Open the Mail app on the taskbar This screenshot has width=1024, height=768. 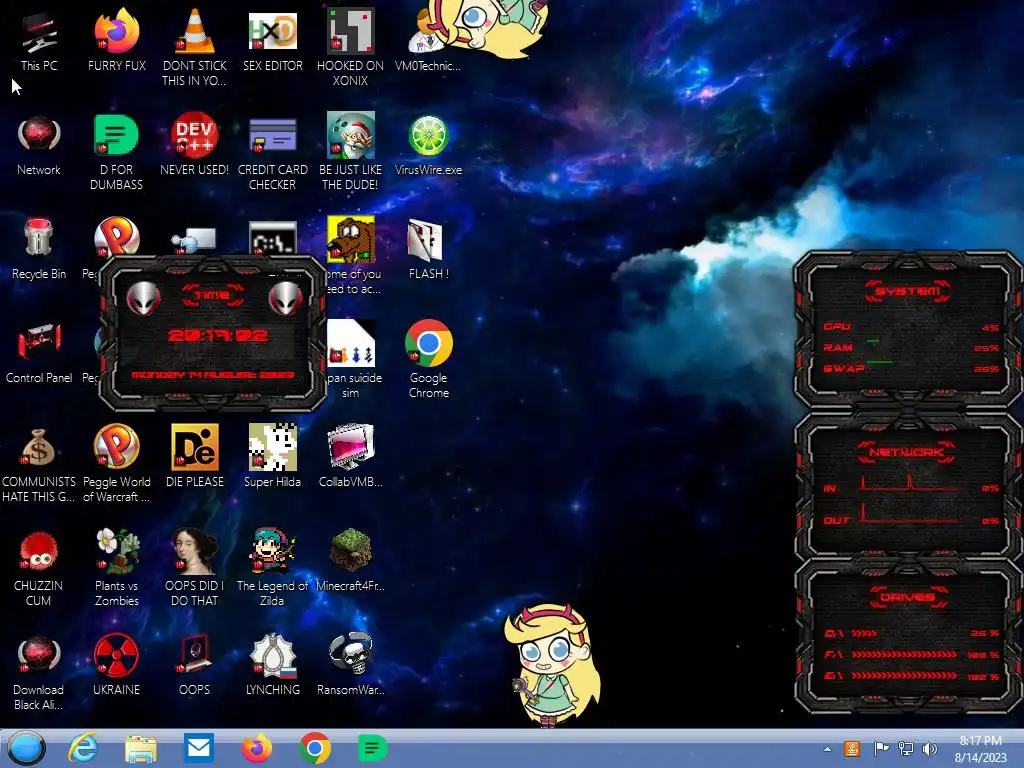(199, 748)
